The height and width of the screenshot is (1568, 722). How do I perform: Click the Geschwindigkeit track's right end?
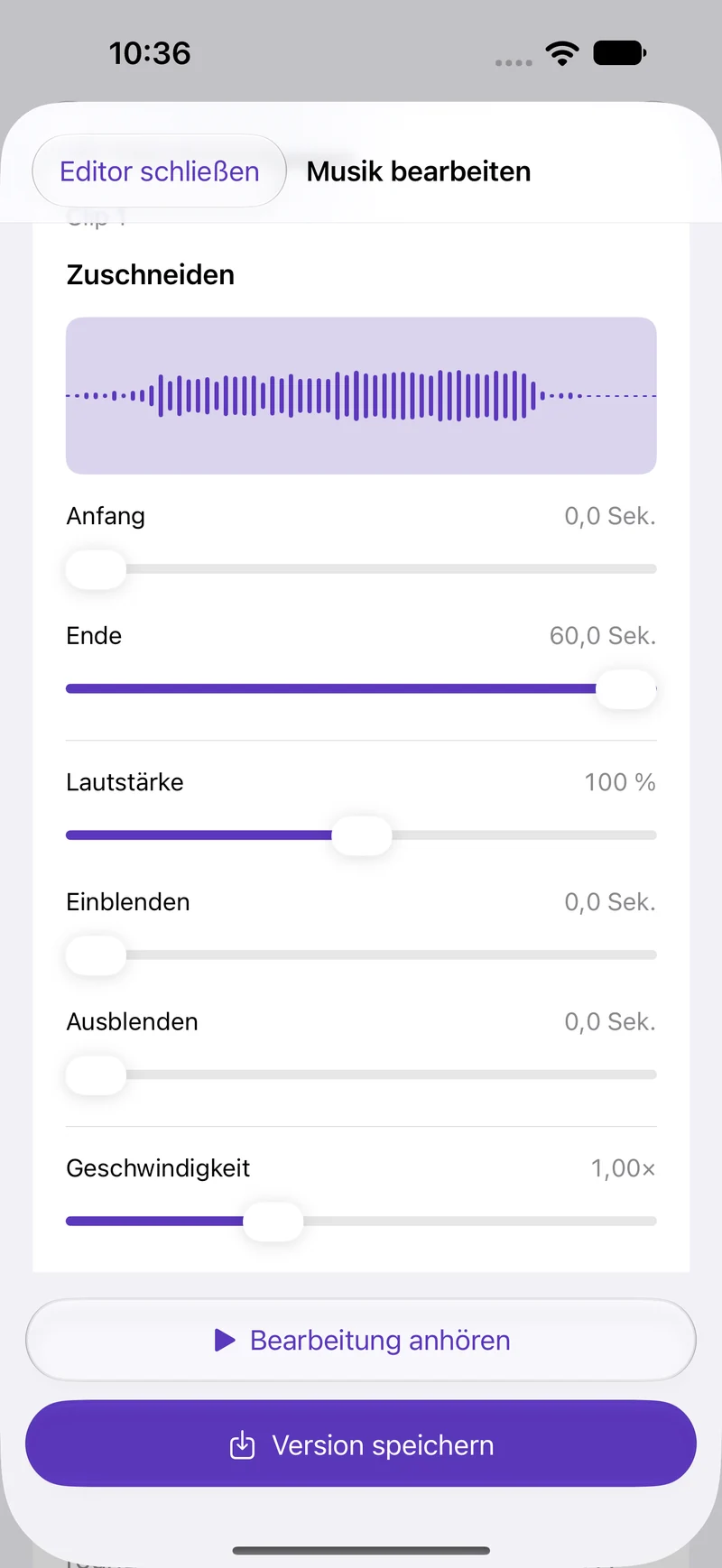click(650, 1222)
